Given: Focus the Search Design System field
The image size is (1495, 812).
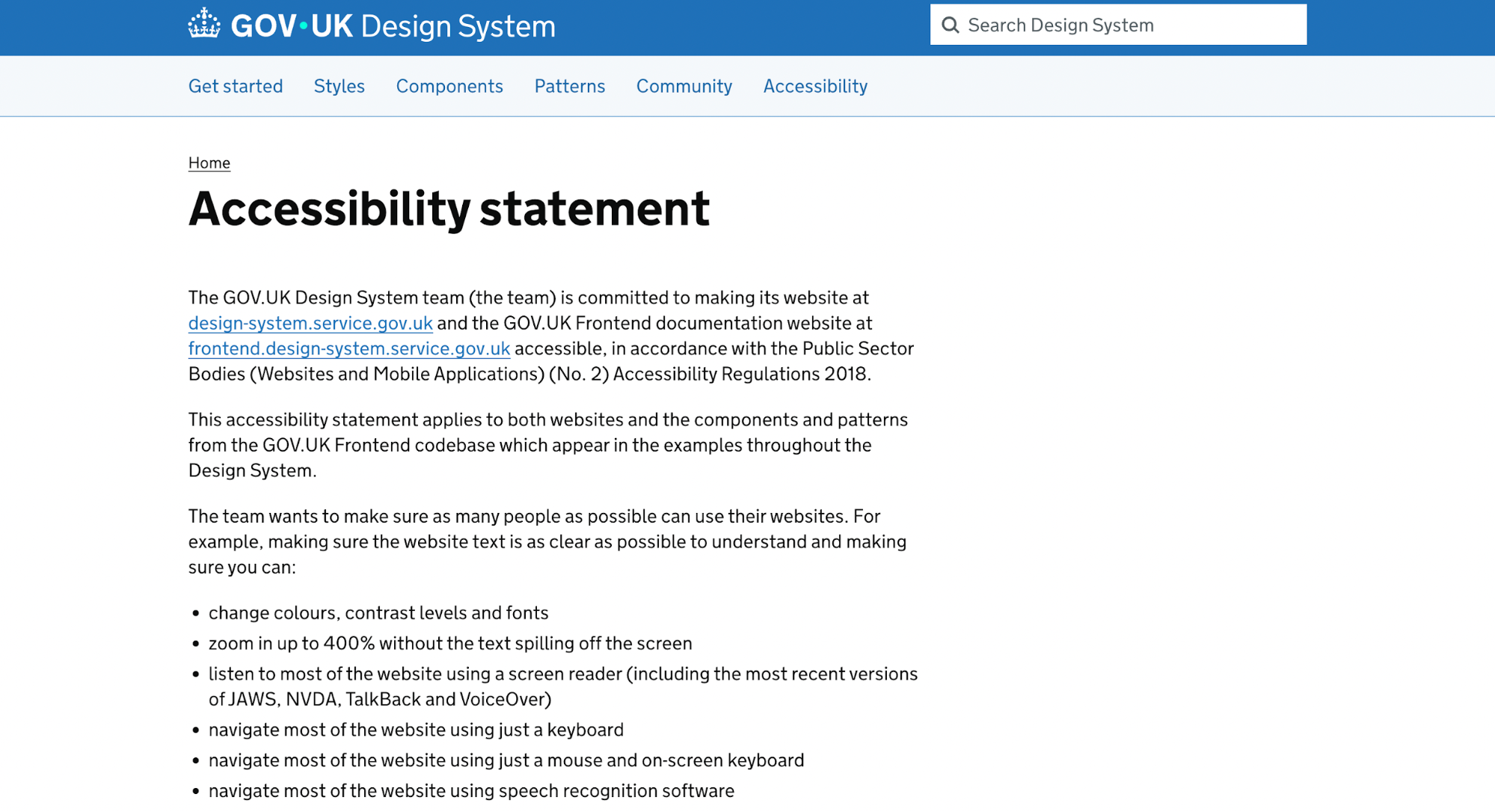Looking at the screenshot, I should pyautogui.click(x=1129, y=25).
